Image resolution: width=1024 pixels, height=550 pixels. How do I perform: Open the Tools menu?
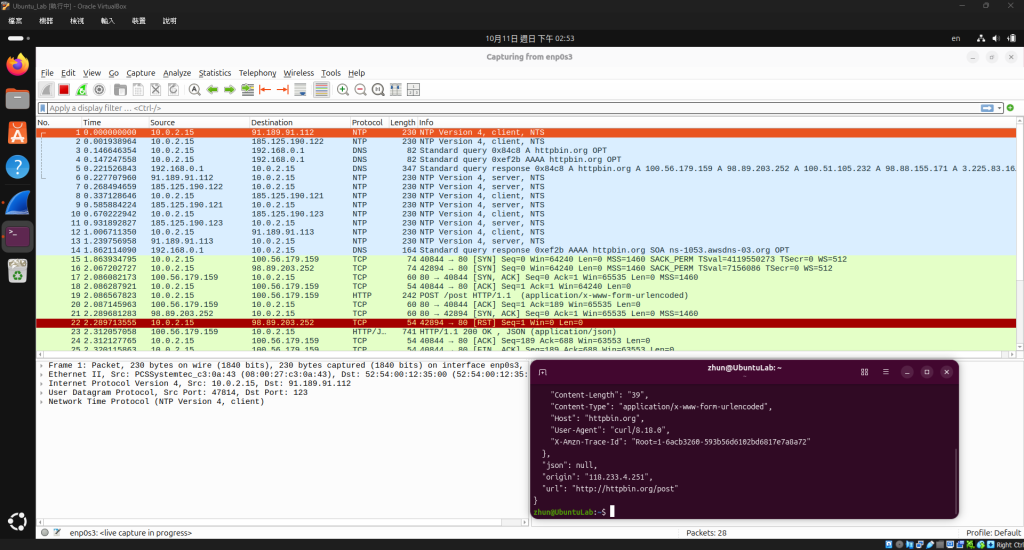pyautogui.click(x=330, y=73)
